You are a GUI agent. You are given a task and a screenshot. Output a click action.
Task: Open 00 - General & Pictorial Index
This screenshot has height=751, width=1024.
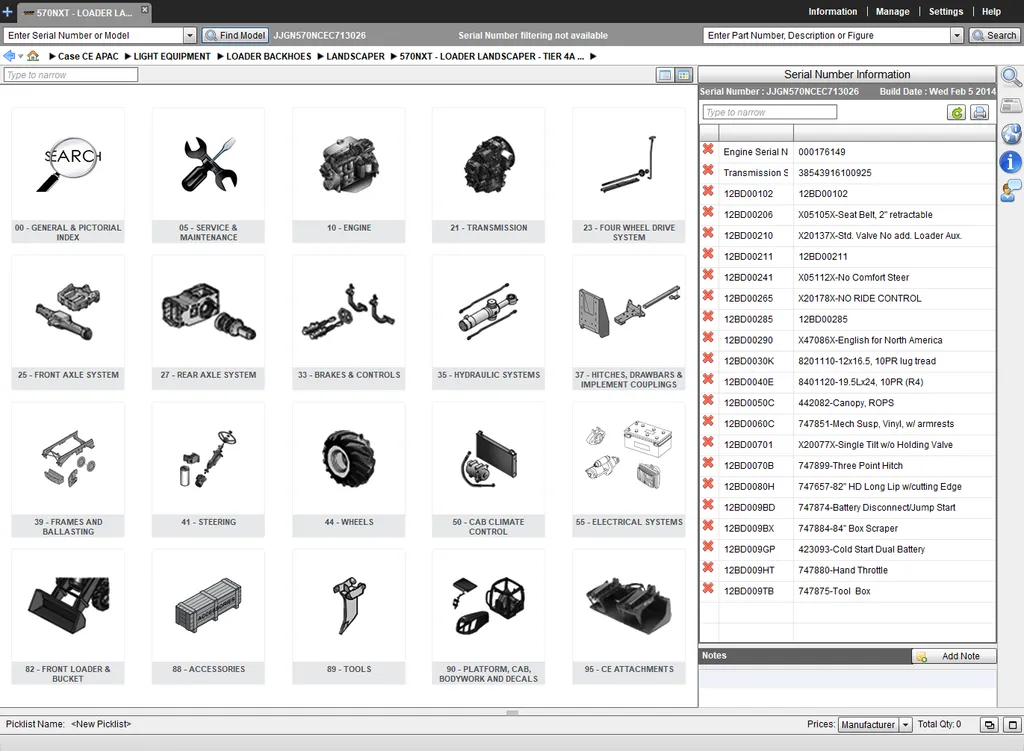[x=68, y=176]
